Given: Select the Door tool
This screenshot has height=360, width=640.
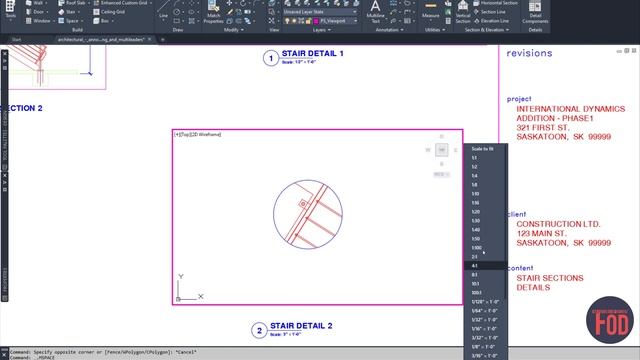Looking at the screenshot, I should click(36, 12).
